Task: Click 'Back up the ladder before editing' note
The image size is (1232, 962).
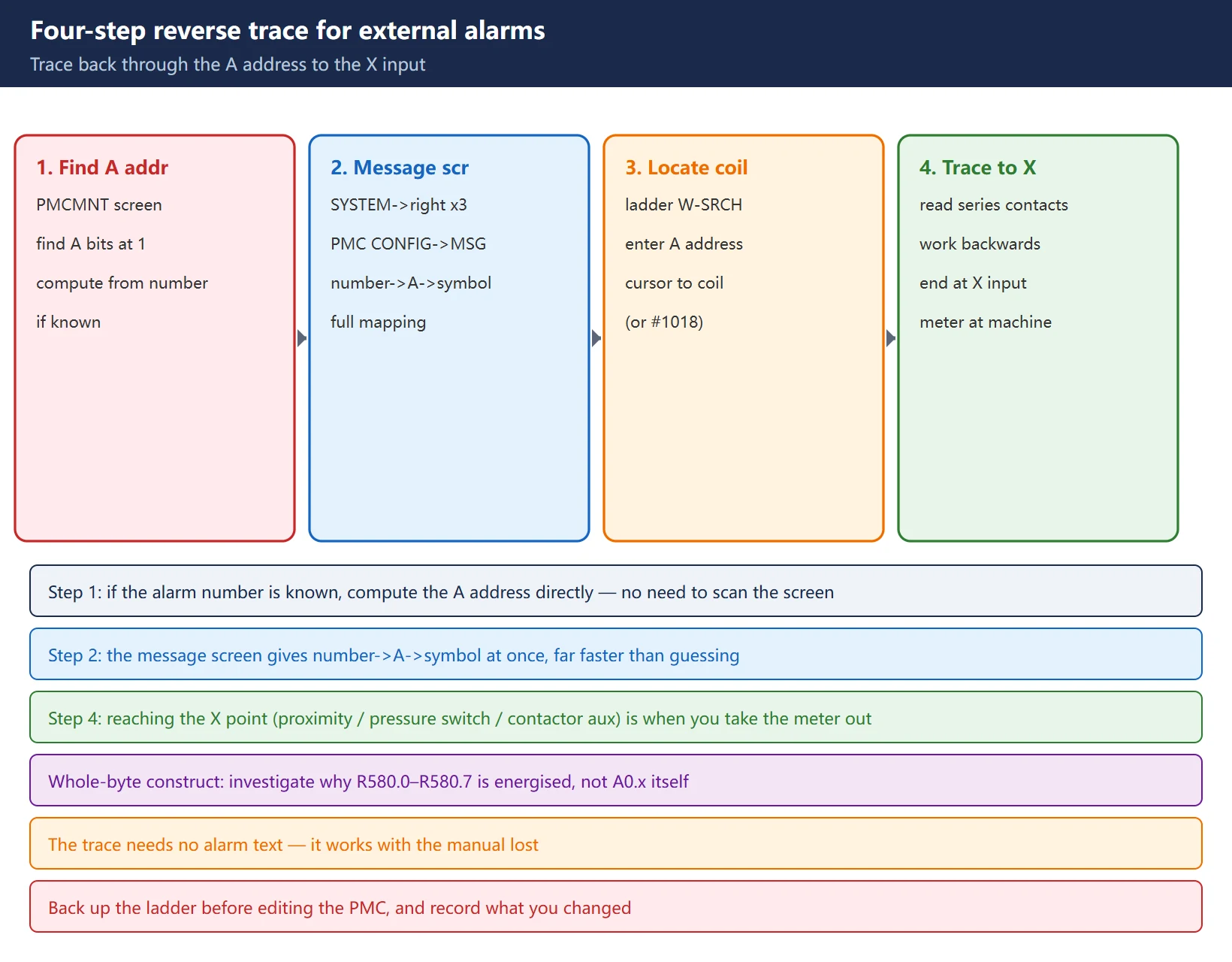Action: click(616, 907)
